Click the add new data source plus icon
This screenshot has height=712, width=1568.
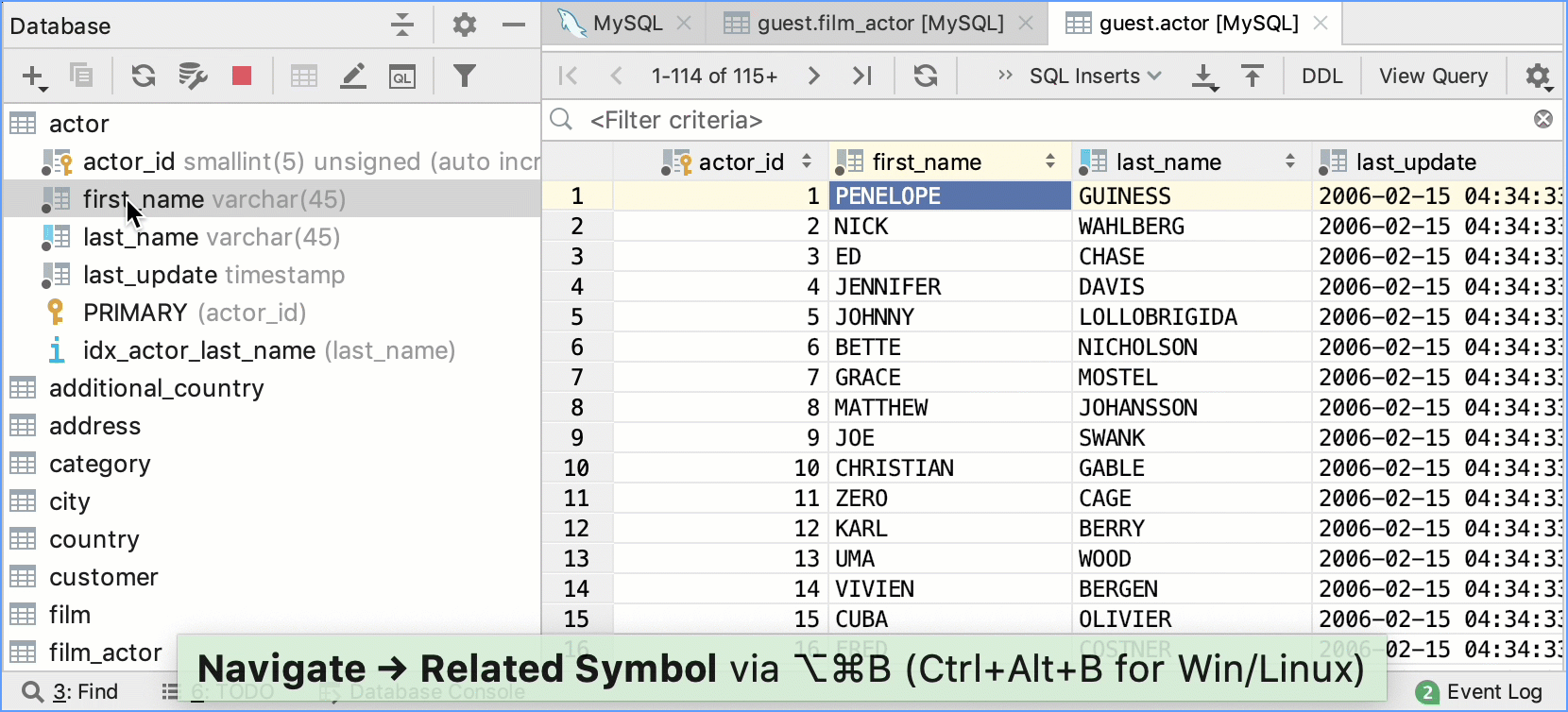[x=34, y=76]
